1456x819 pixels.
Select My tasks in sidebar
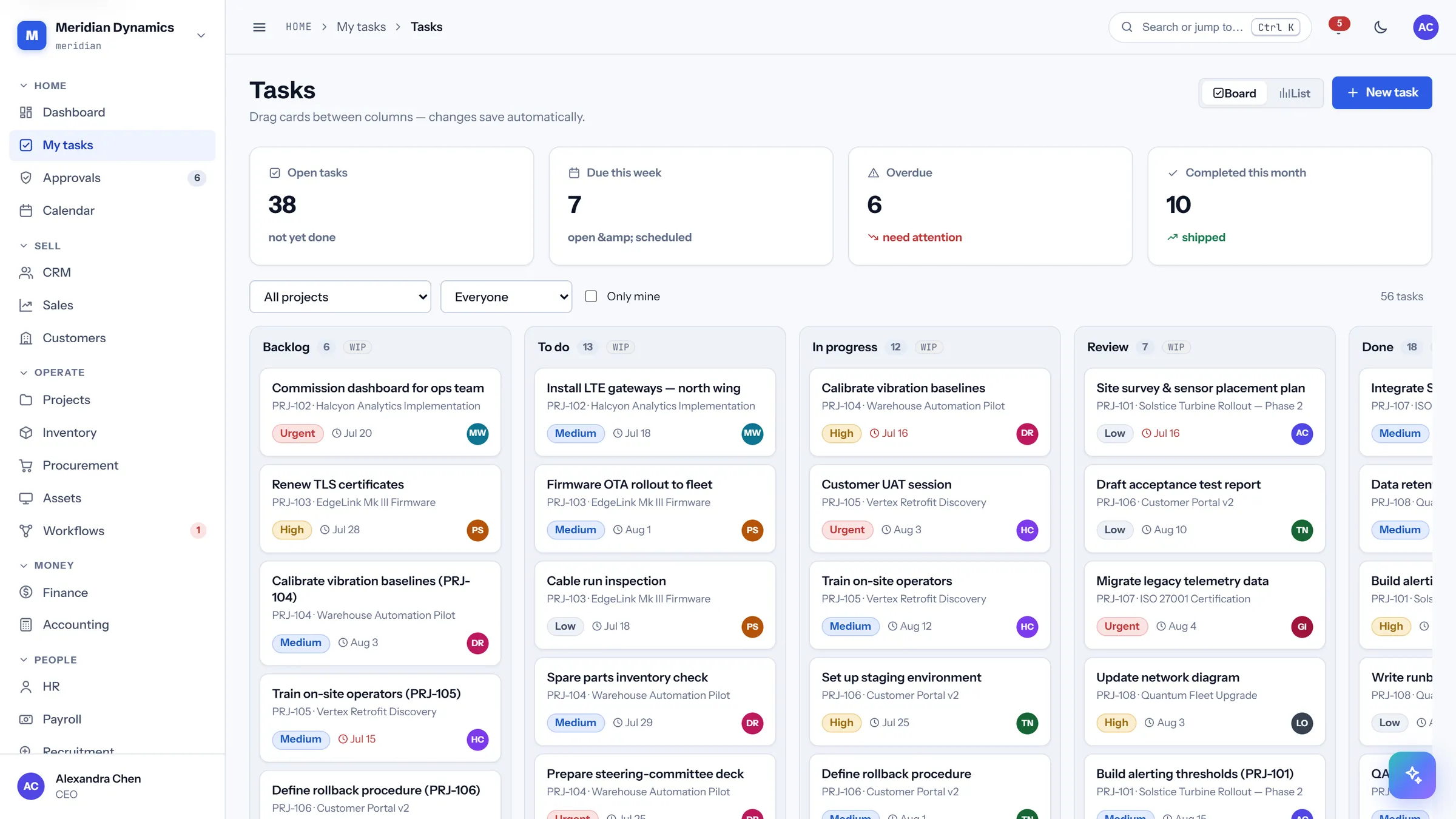112,145
